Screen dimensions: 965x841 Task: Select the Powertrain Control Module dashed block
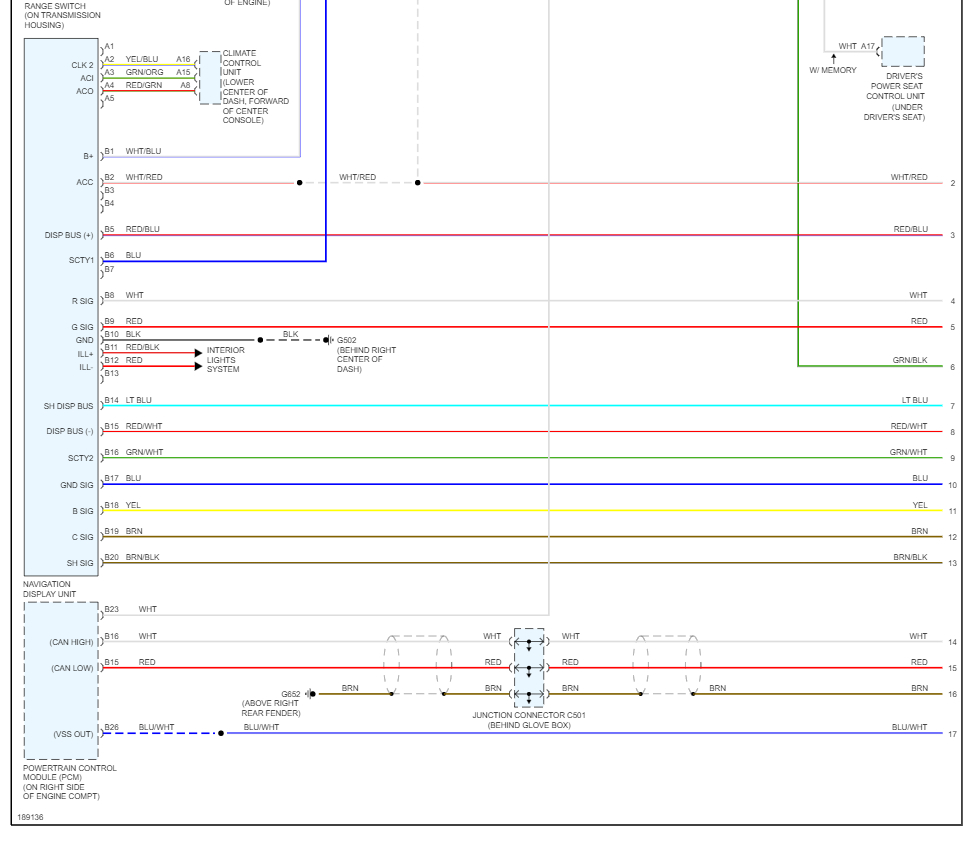61,680
